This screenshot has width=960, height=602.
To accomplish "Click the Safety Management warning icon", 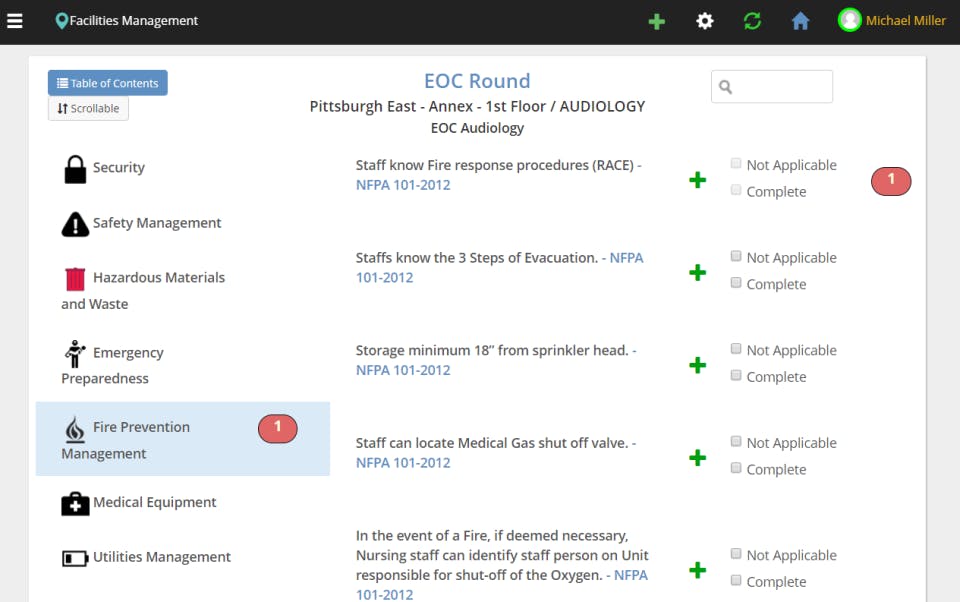I will pos(75,224).
